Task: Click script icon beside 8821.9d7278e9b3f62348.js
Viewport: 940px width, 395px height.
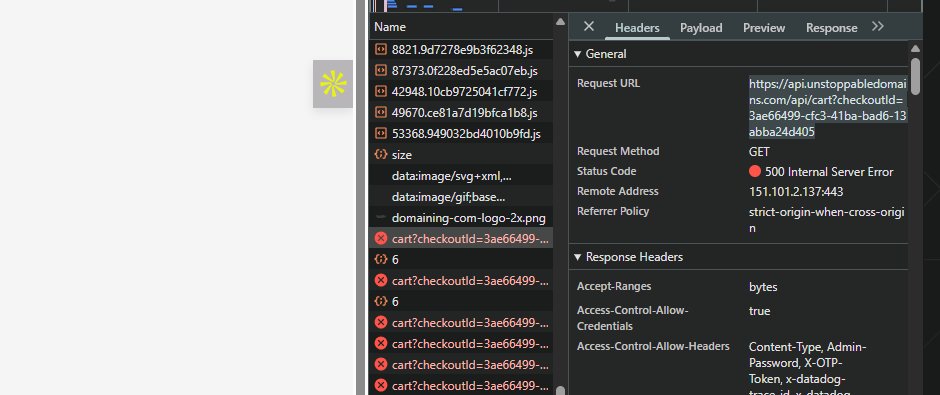Action: pyautogui.click(x=381, y=49)
